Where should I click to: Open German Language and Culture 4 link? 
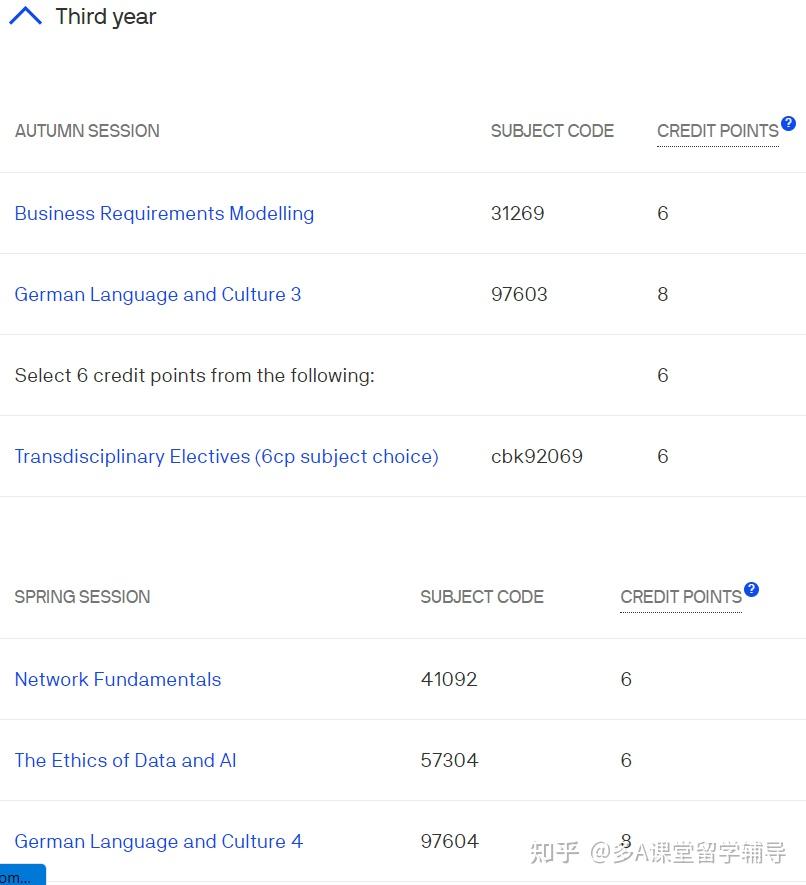159,842
